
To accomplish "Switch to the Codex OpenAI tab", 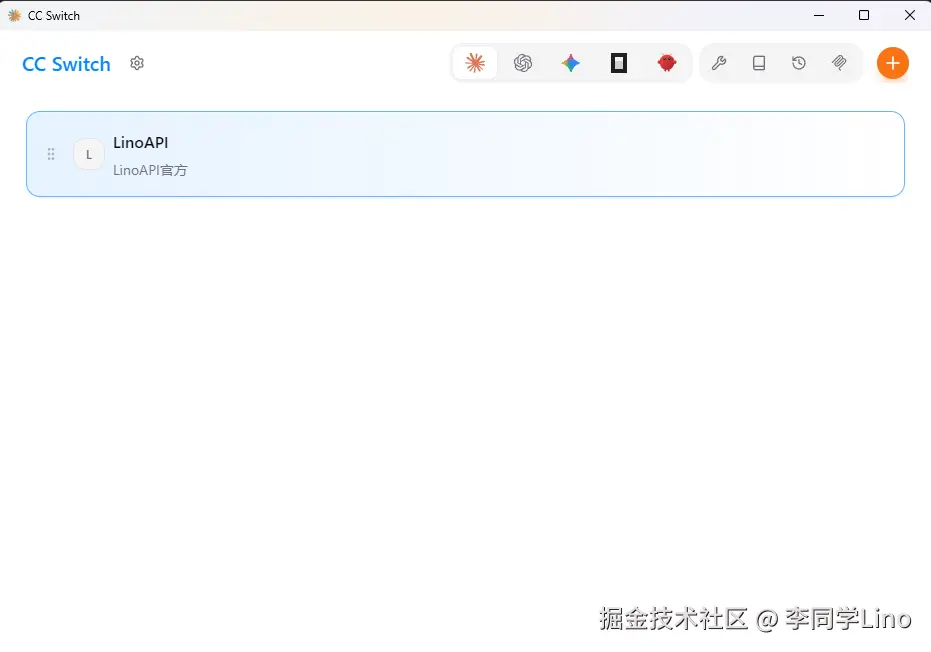I will click(x=523, y=63).
